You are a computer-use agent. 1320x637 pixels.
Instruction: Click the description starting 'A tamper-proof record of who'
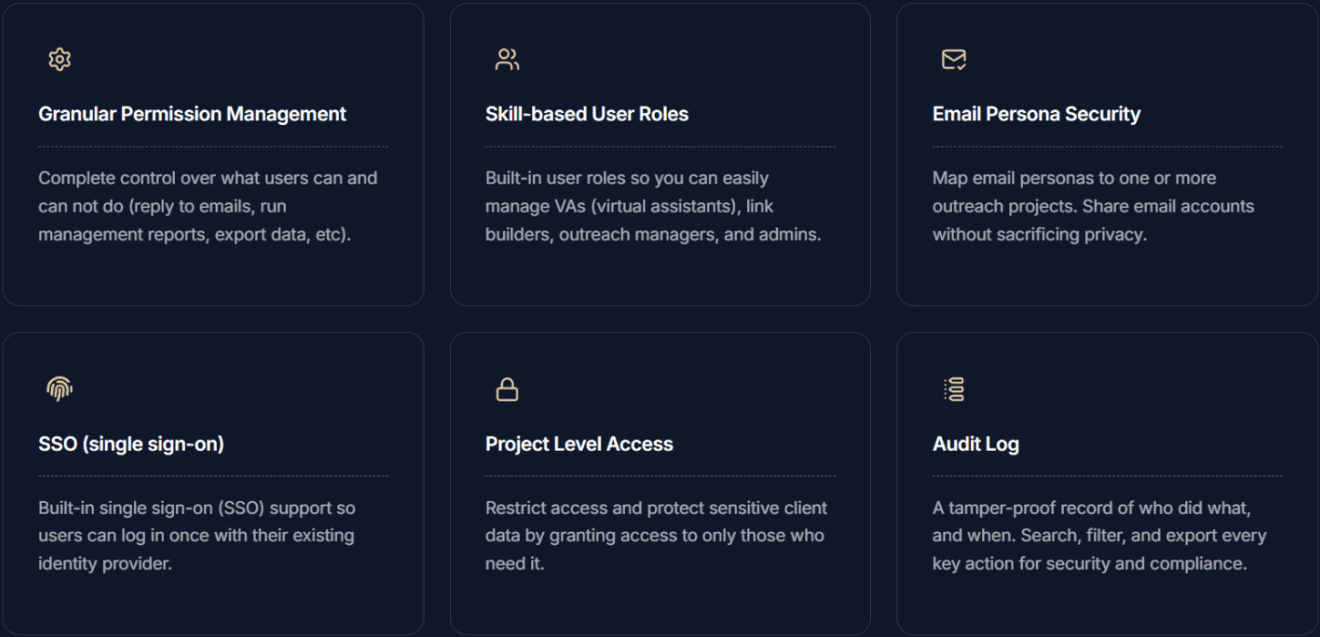[x=1099, y=536]
